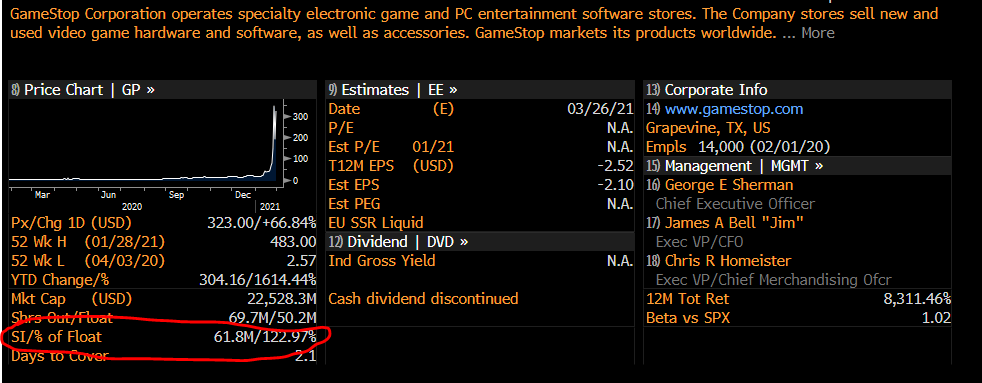Image resolution: width=982 pixels, height=383 pixels.
Task: Open the Price Chart GP panel header
Action: [163, 89]
